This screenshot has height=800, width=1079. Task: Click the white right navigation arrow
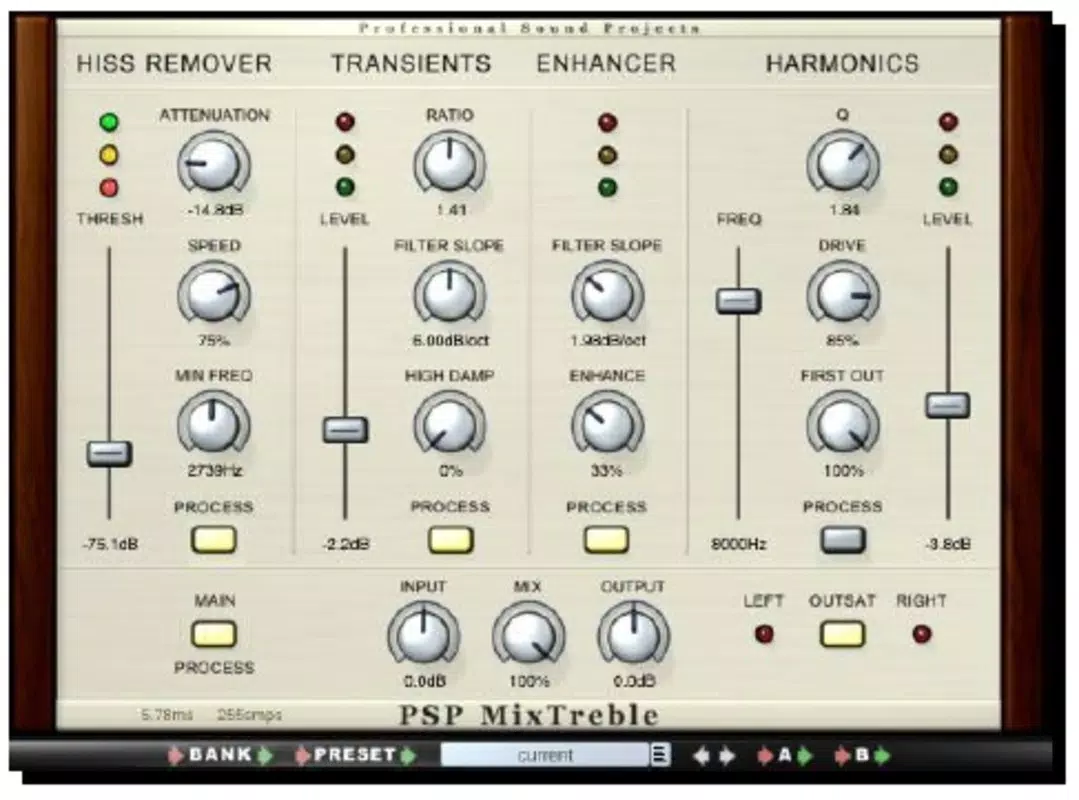pyautogui.click(x=727, y=755)
